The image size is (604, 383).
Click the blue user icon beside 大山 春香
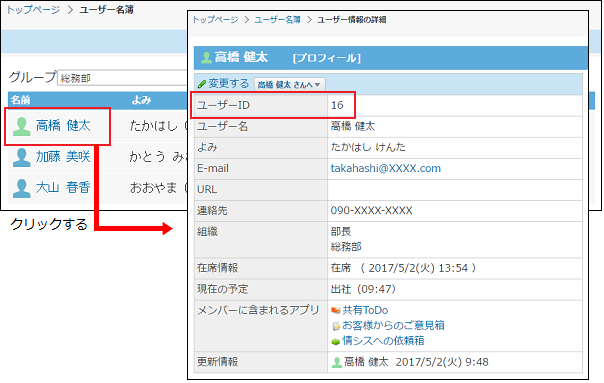click(x=22, y=188)
